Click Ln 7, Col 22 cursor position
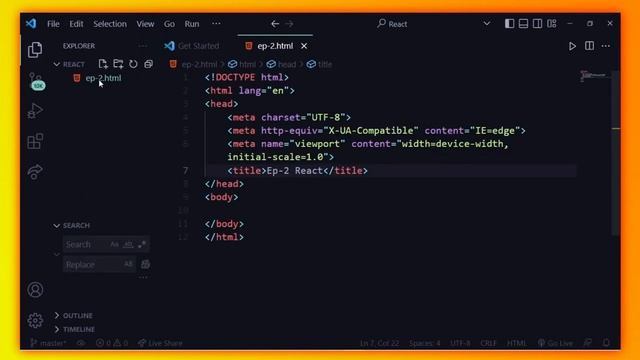Viewport: 640px width, 360px height. click(379, 343)
